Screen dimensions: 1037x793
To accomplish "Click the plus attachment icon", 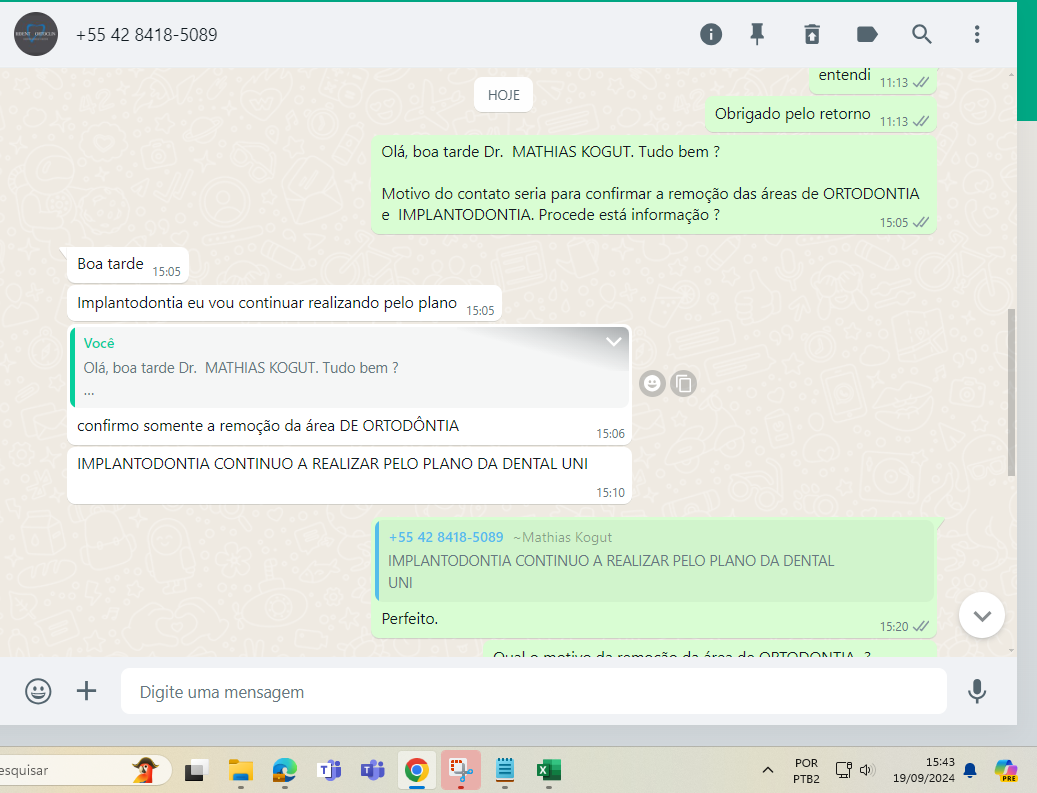I will coord(87,691).
